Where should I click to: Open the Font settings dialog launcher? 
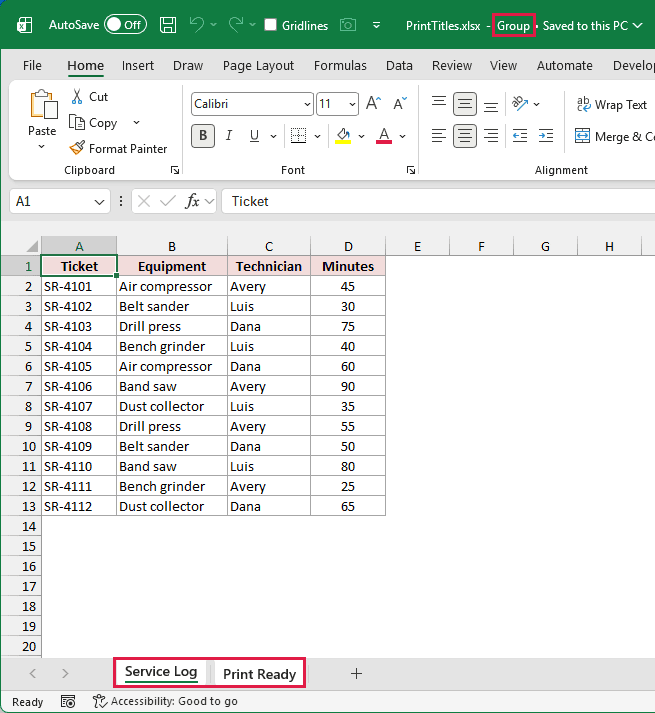point(411,170)
